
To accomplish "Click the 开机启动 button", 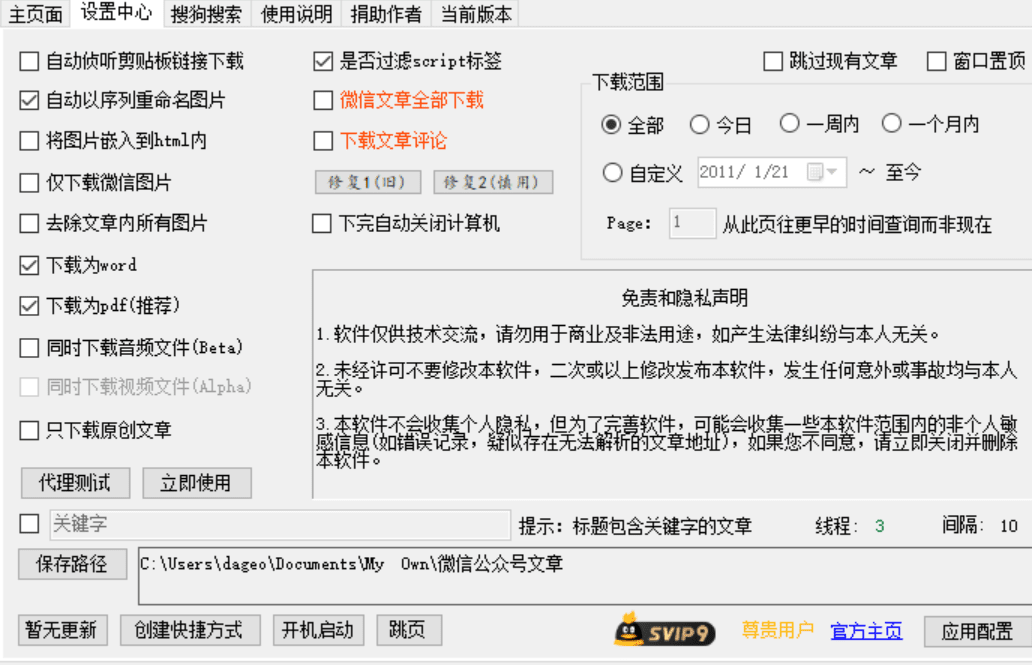I will (x=319, y=630).
